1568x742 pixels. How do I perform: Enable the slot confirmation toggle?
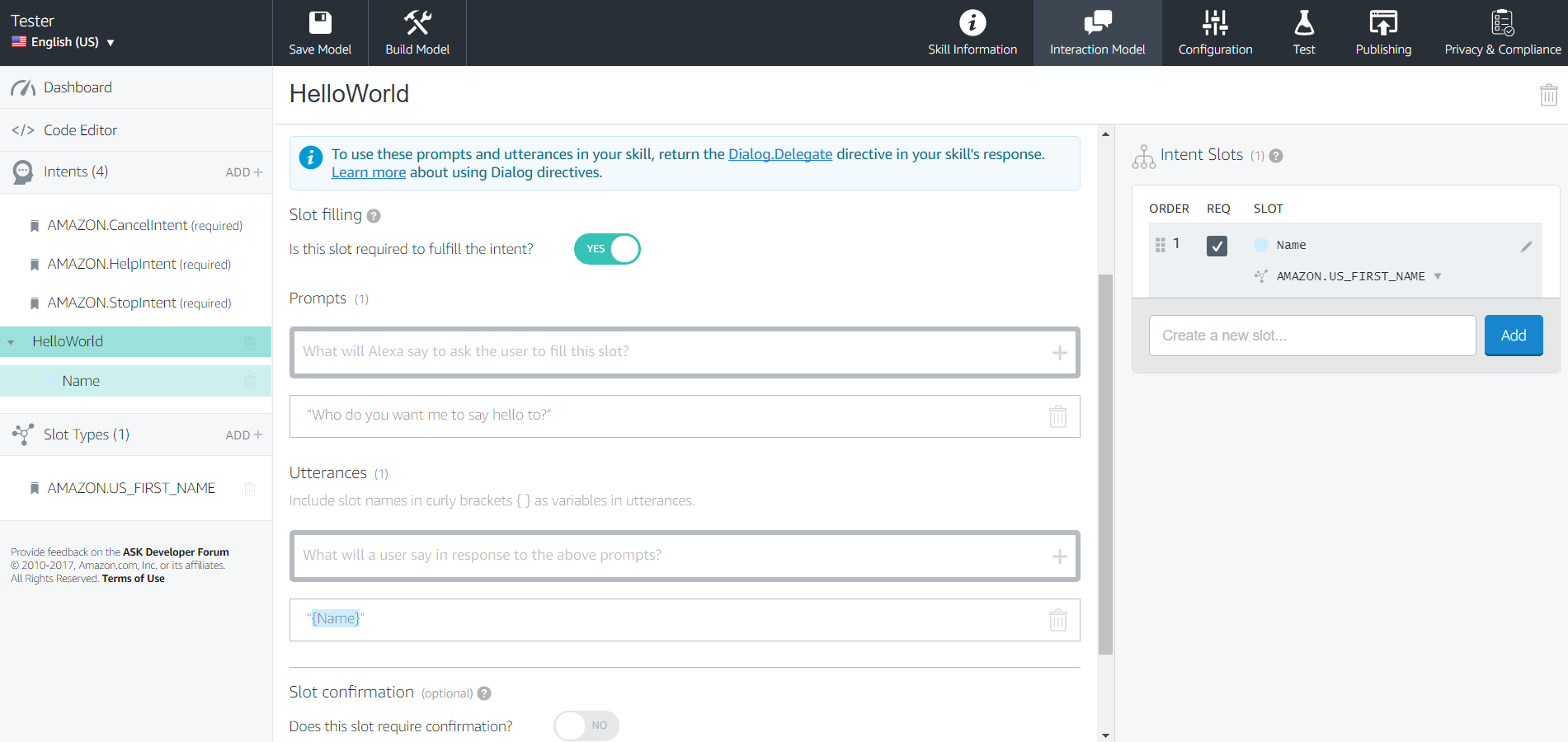586,726
